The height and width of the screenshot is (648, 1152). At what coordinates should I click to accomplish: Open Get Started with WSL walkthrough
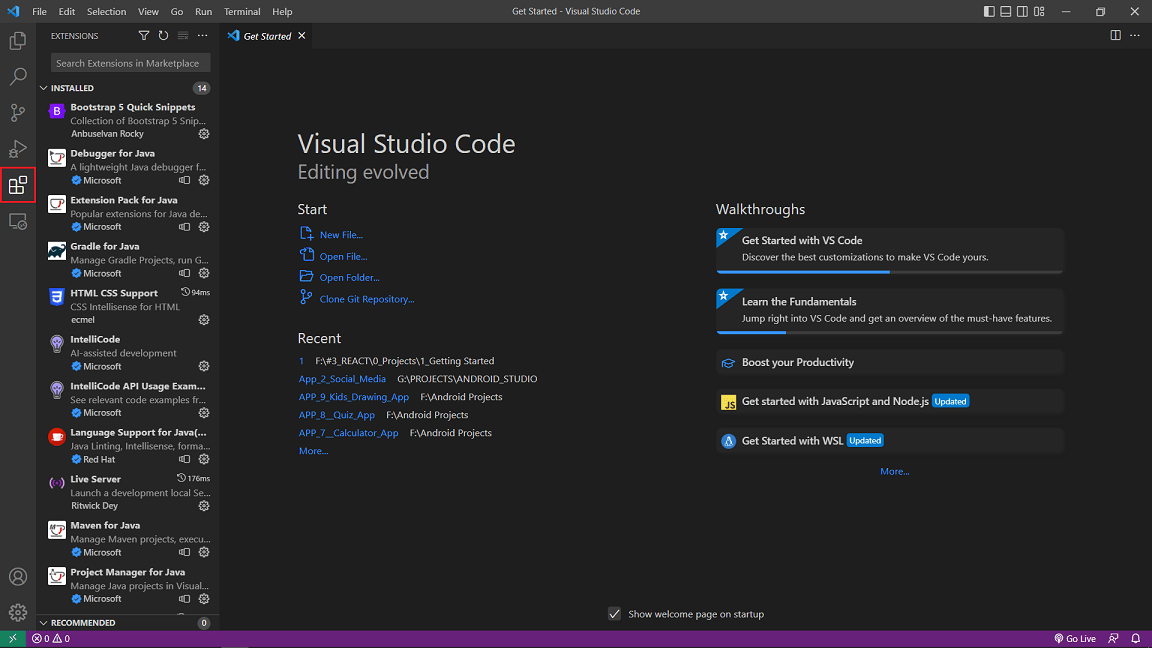coord(890,441)
